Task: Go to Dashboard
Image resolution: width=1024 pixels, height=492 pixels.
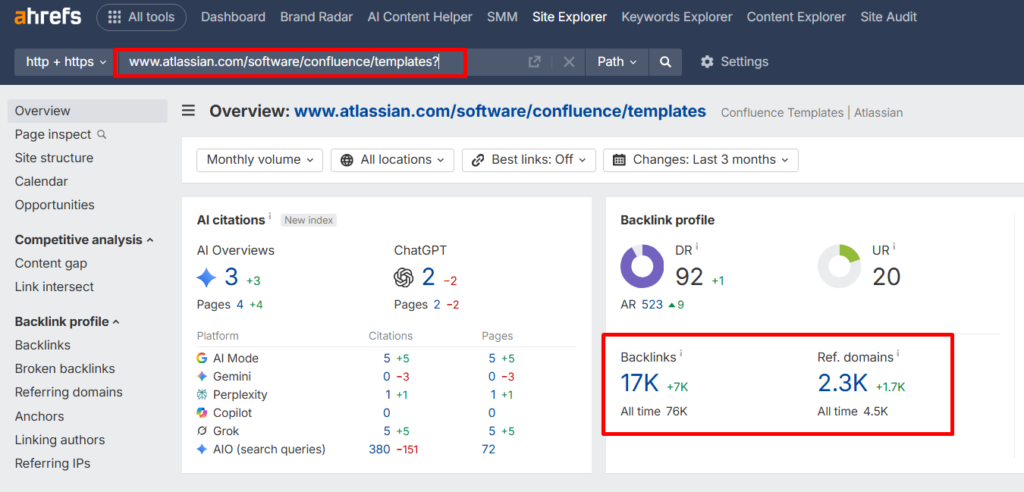Action: coord(233,17)
